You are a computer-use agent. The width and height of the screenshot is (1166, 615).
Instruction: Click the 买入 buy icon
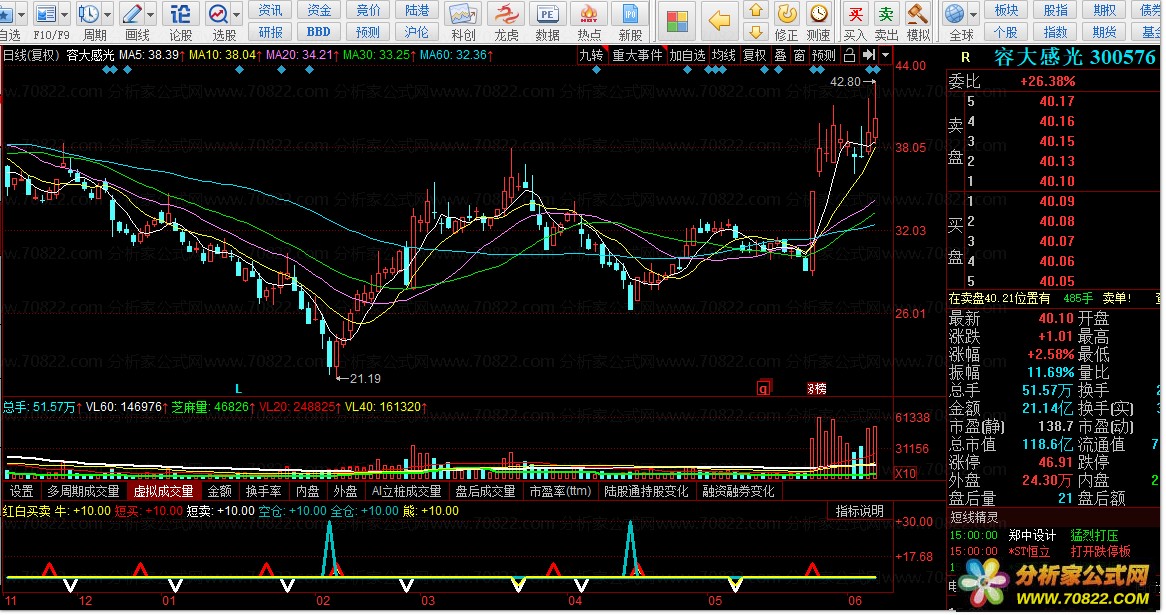click(x=855, y=14)
